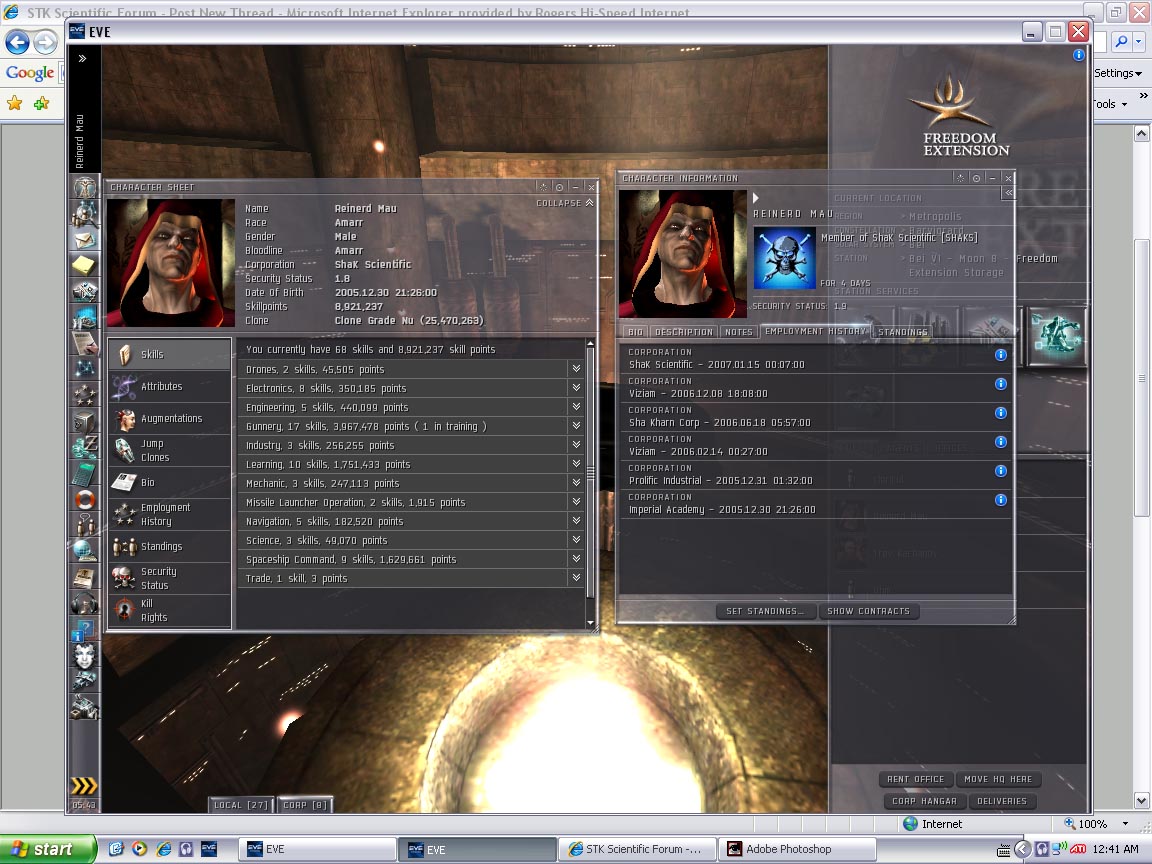This screenshot has height=864, width=1152.
Task: Switch to Adobe Photoshop taskbar item
Action: pos(796,849)
